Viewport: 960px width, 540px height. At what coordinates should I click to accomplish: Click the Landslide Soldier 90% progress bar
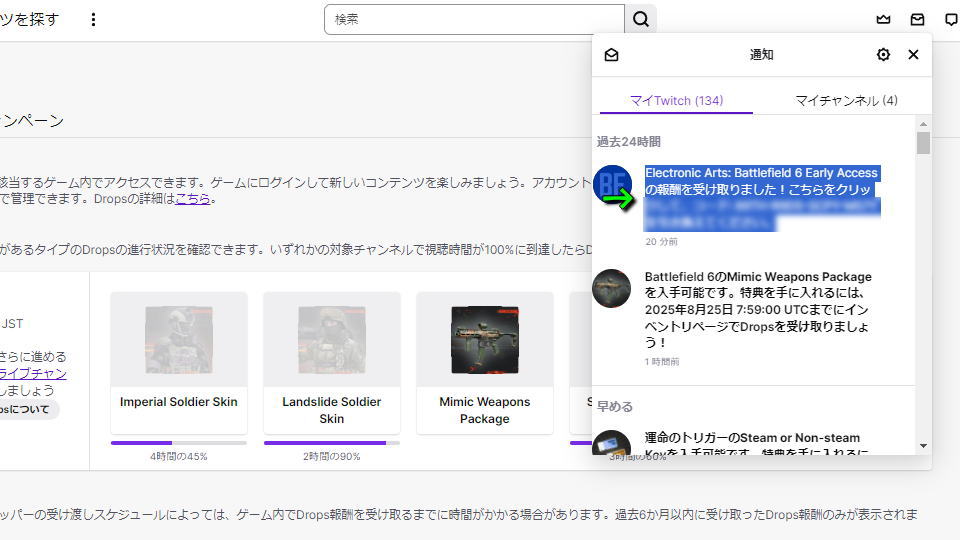[332, 443]
